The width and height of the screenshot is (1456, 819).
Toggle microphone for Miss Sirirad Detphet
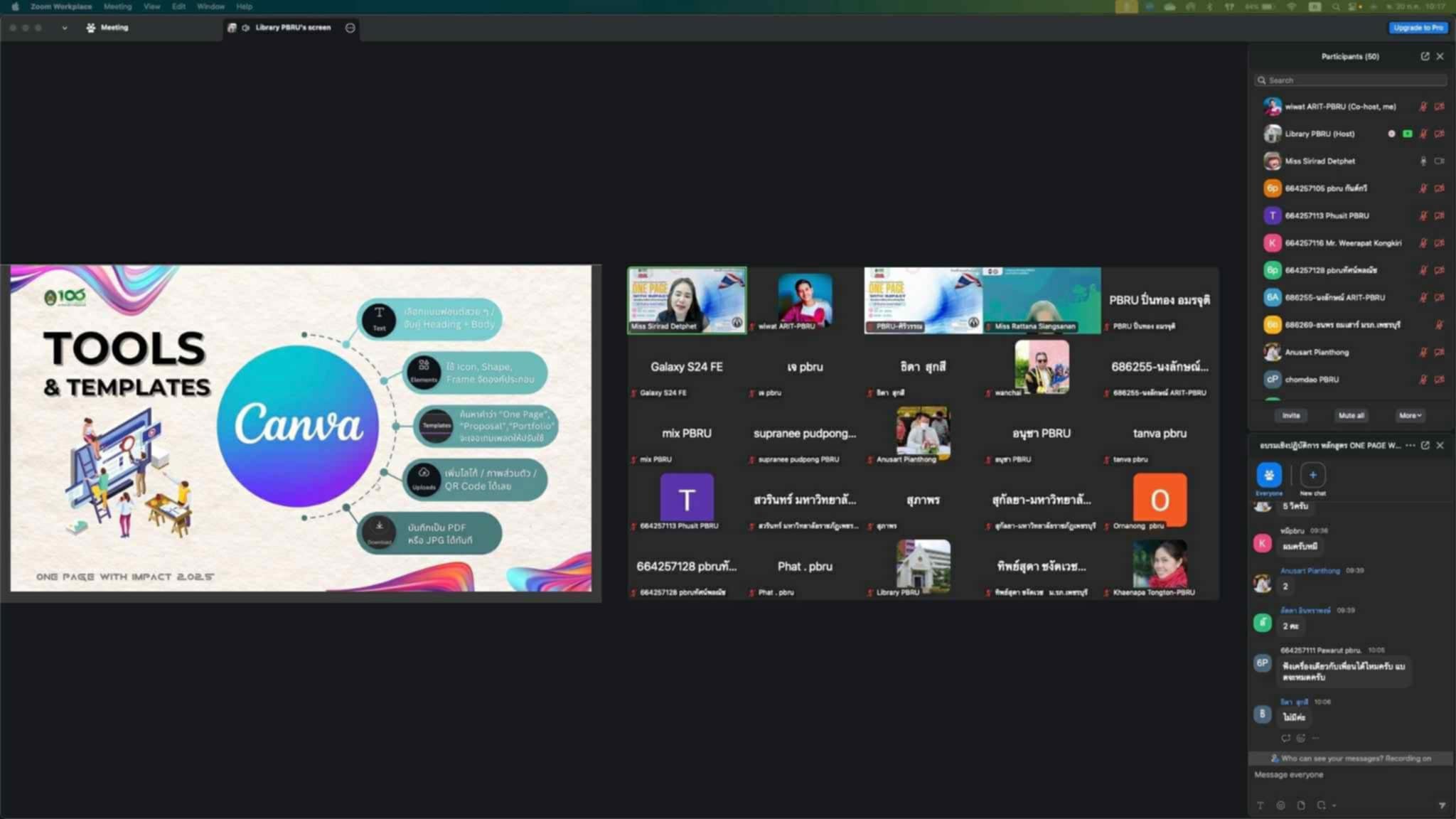coord(1423,161)
